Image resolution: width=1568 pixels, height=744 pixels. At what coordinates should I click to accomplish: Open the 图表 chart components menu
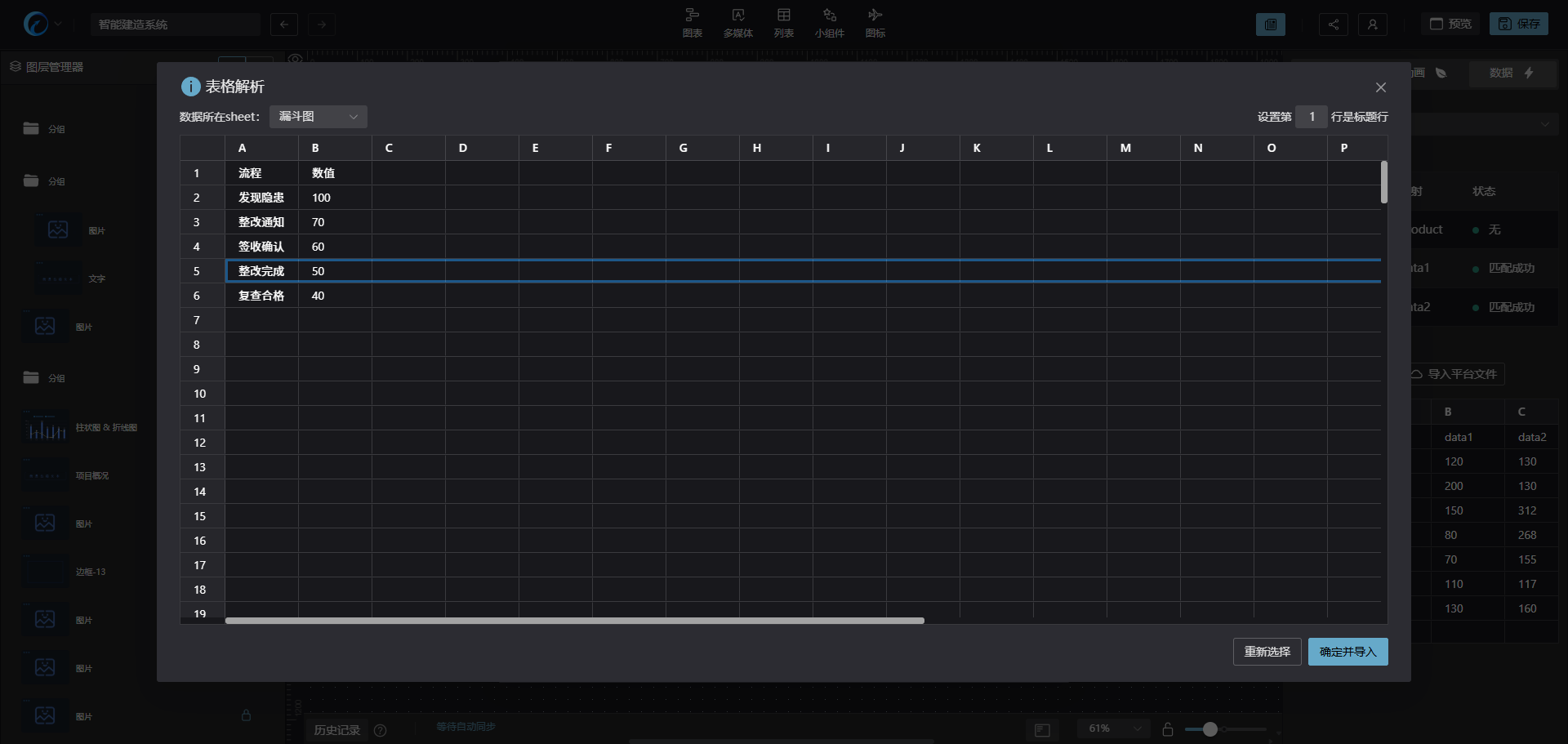point(692,22)
